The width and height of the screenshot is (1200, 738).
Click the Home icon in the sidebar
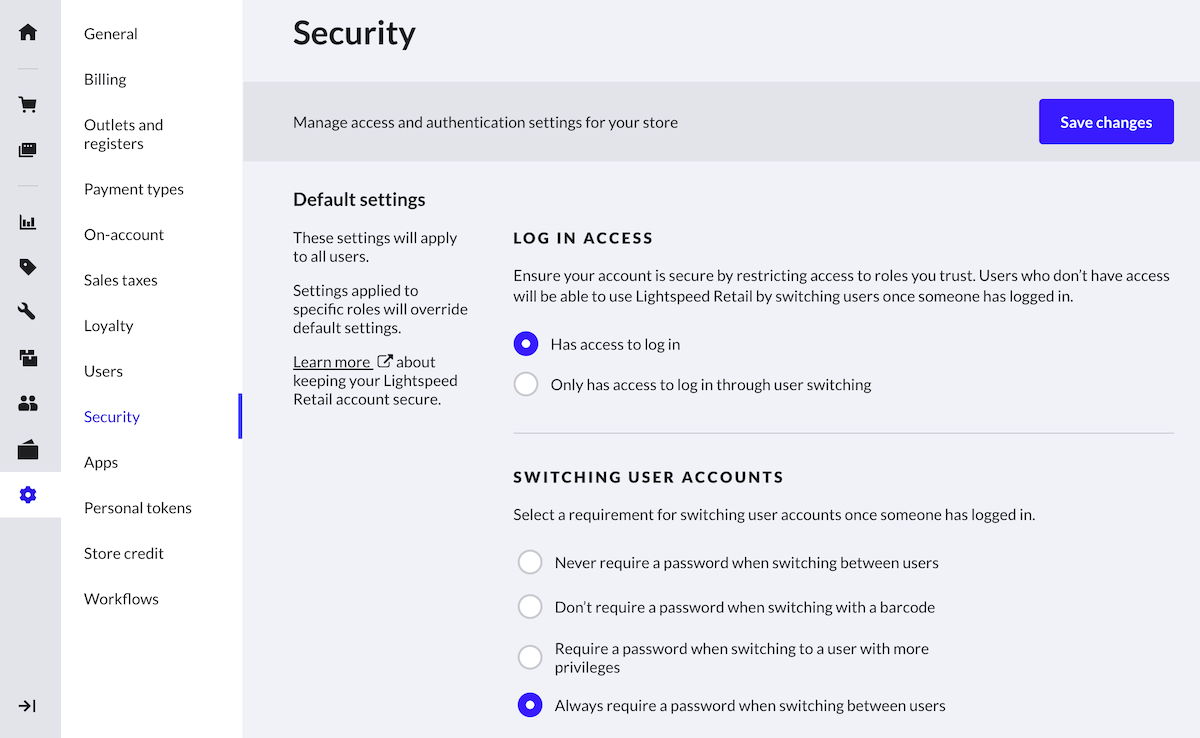click(28, 32)
